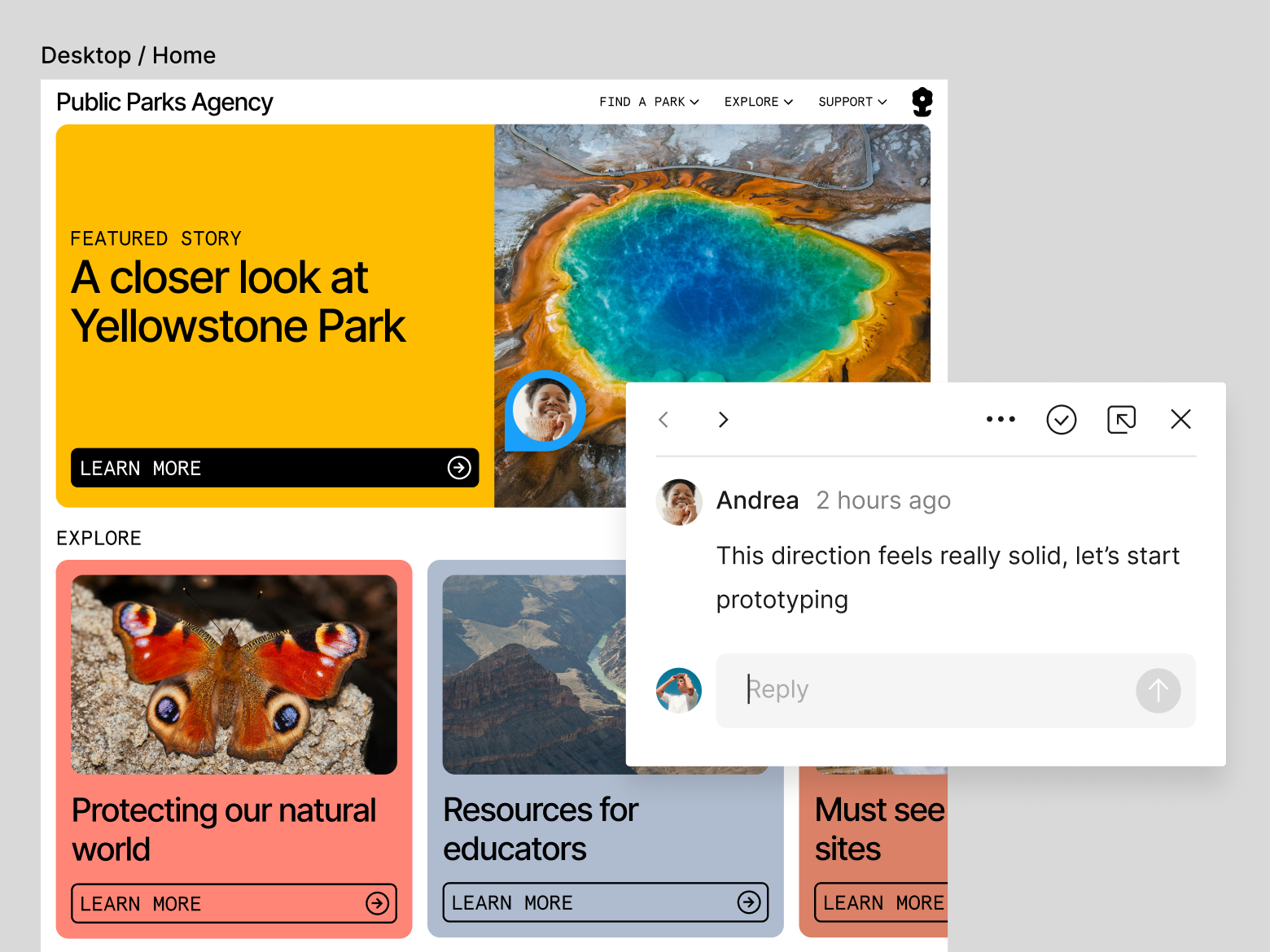Click LEARN MORE under Protecting our natural world
1270x952 pixels.
[234, 902]
